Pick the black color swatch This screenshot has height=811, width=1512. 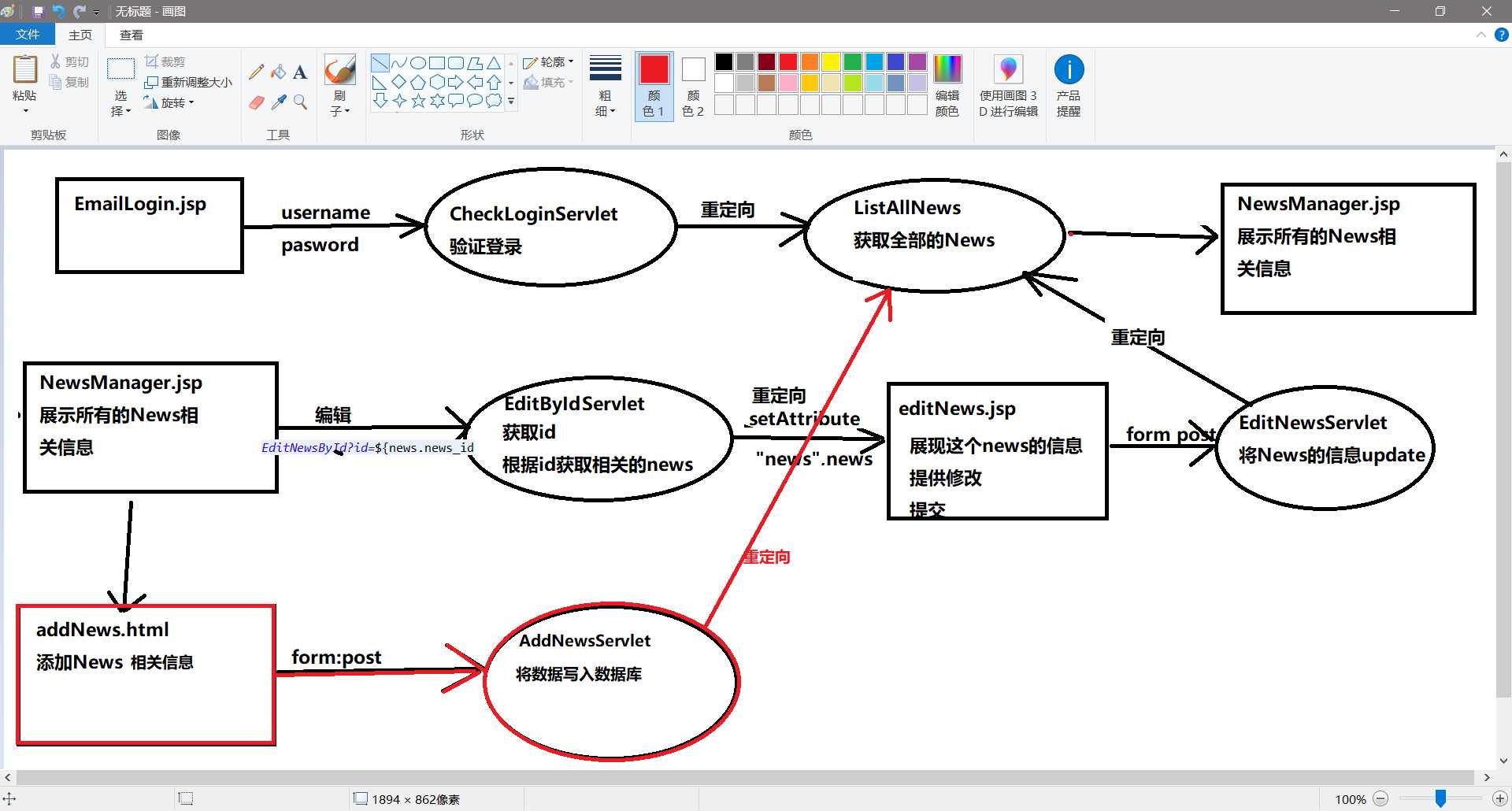[x=724, y=62]
